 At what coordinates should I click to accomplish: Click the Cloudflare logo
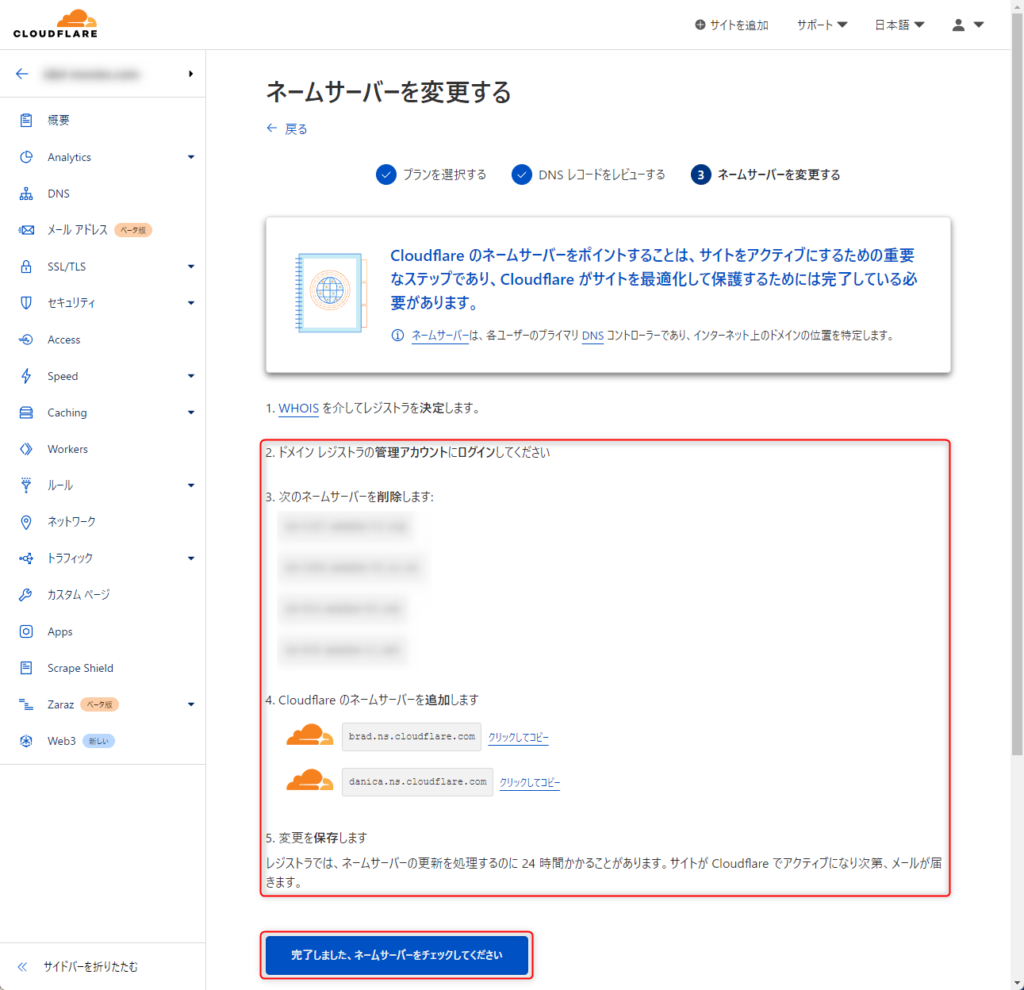[x=56, y=24]
